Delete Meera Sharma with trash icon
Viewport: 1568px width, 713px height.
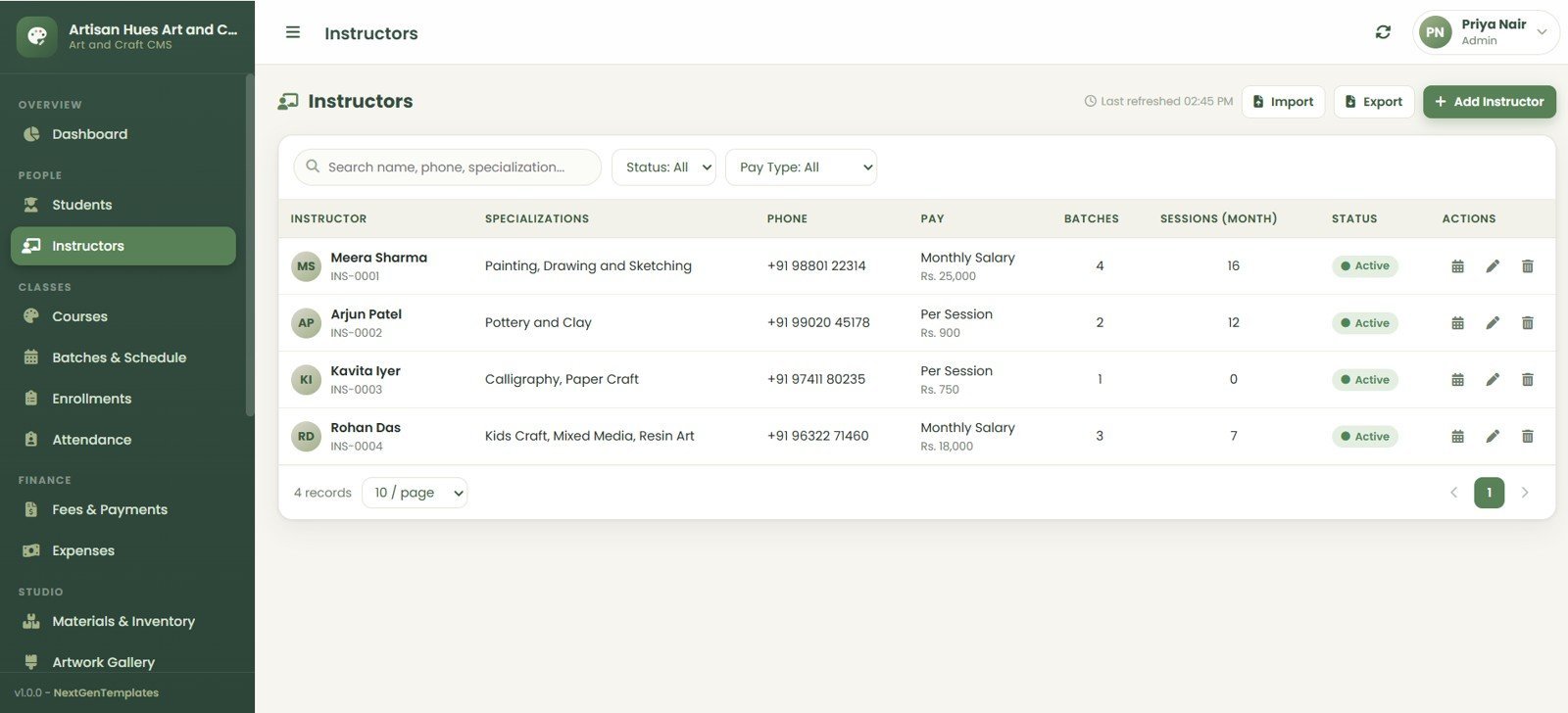[x=1527, y=266]
